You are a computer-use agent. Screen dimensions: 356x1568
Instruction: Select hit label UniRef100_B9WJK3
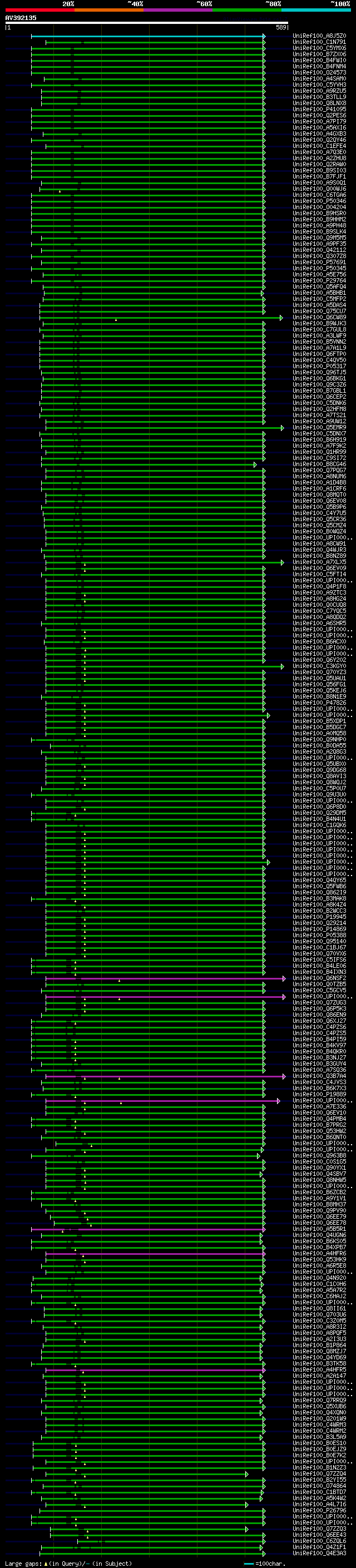pyautogui.click(x=319, y=324)
